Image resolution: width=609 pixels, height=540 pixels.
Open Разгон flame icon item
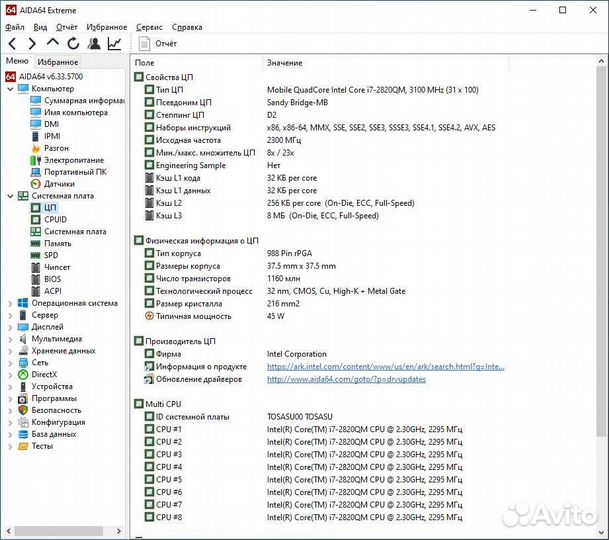[x=36, y=148]
